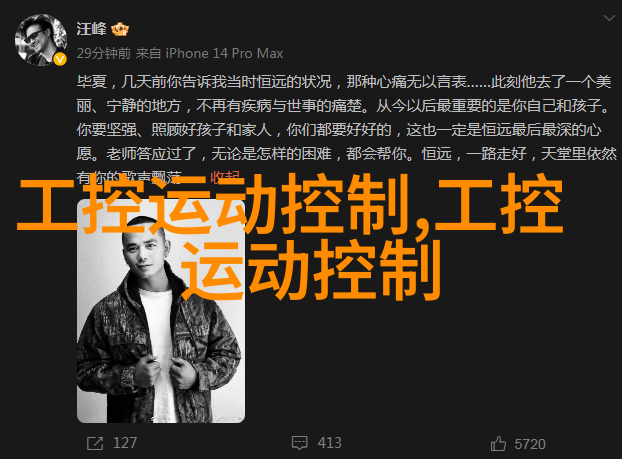Click the comment speech bubble icon
Viewport: 622px width, 459px height.
[x=299, y=443]
